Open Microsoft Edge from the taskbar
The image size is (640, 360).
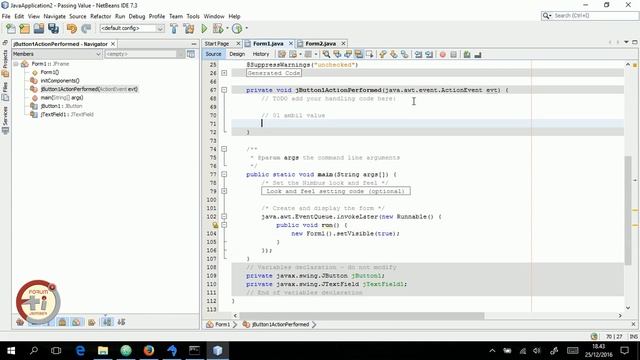[x=80, y=350]
